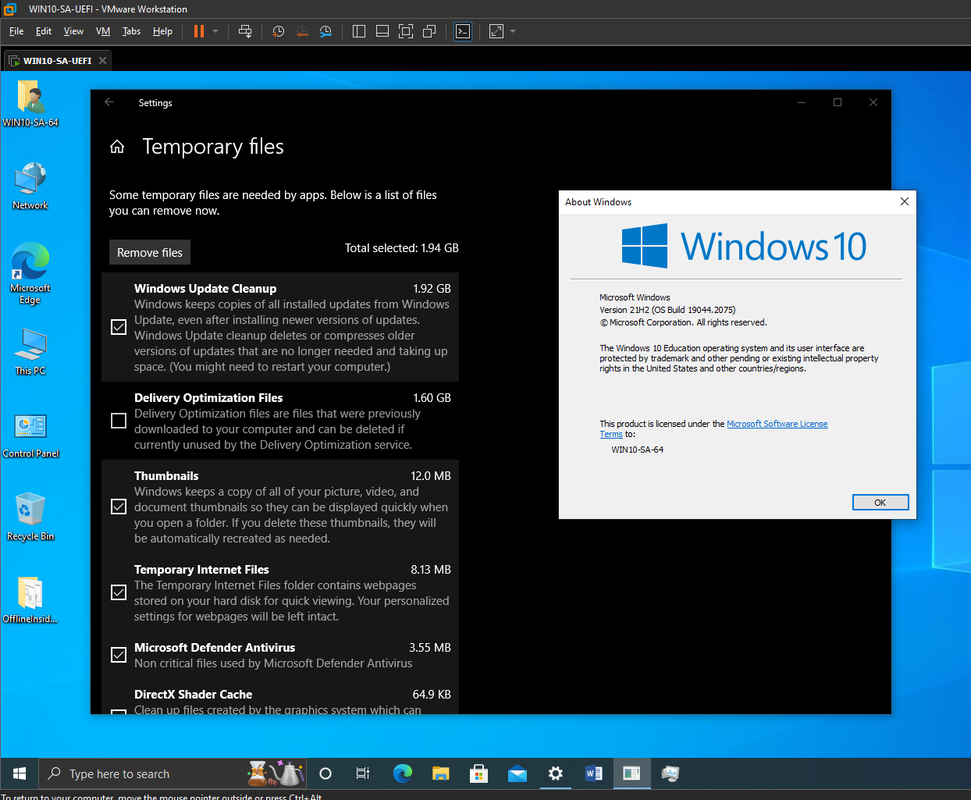Pause the VM with the orange pause icon
Image resolution: width=971 pixels, height=800 pixels.
(199, 32)
